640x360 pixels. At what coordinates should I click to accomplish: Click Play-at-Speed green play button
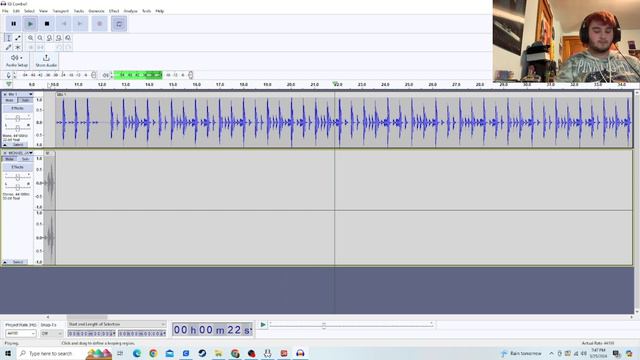point(263,325)
